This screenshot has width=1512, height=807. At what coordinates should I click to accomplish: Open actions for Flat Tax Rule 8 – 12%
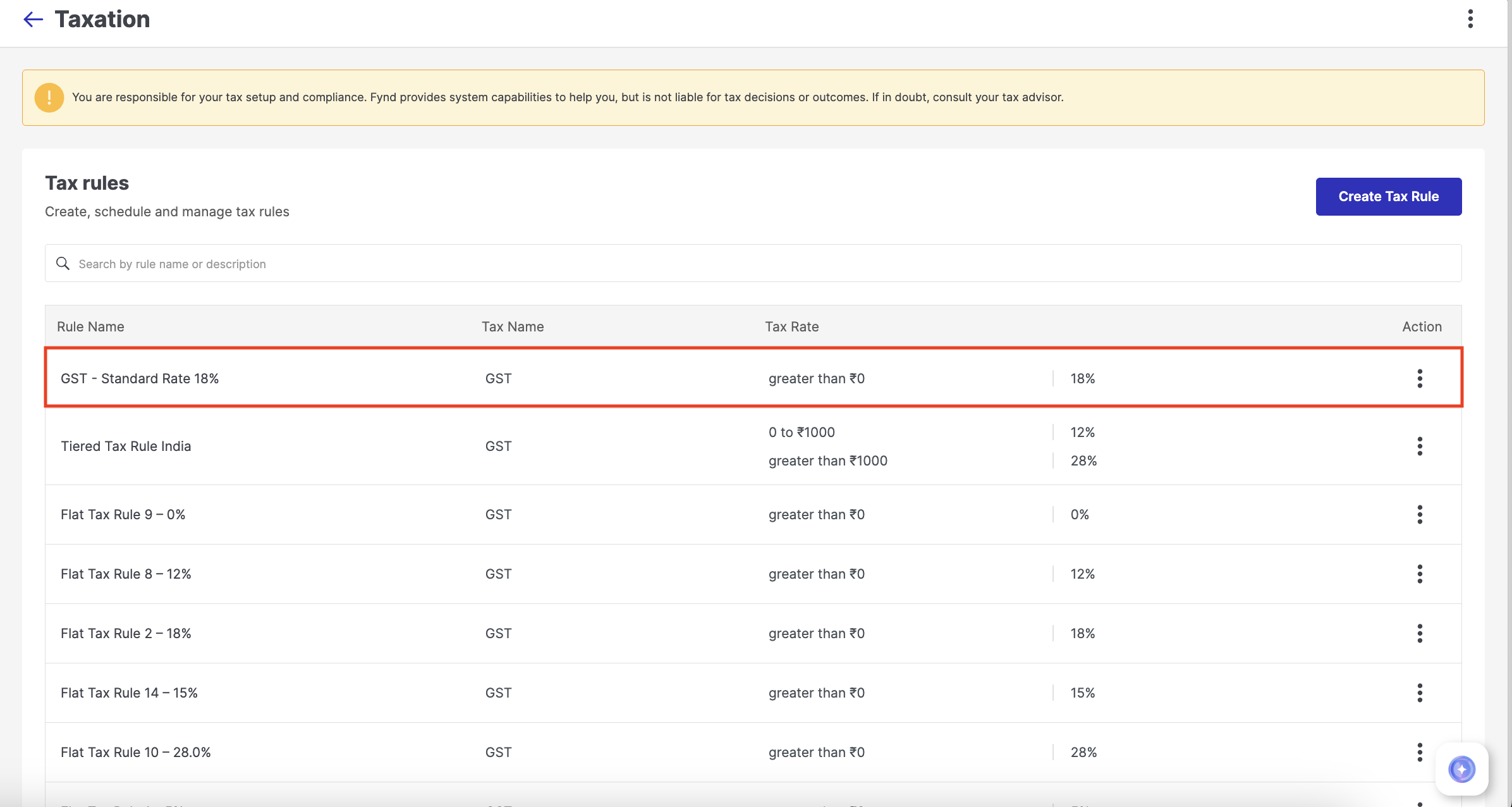click(x=1420, y=574)
